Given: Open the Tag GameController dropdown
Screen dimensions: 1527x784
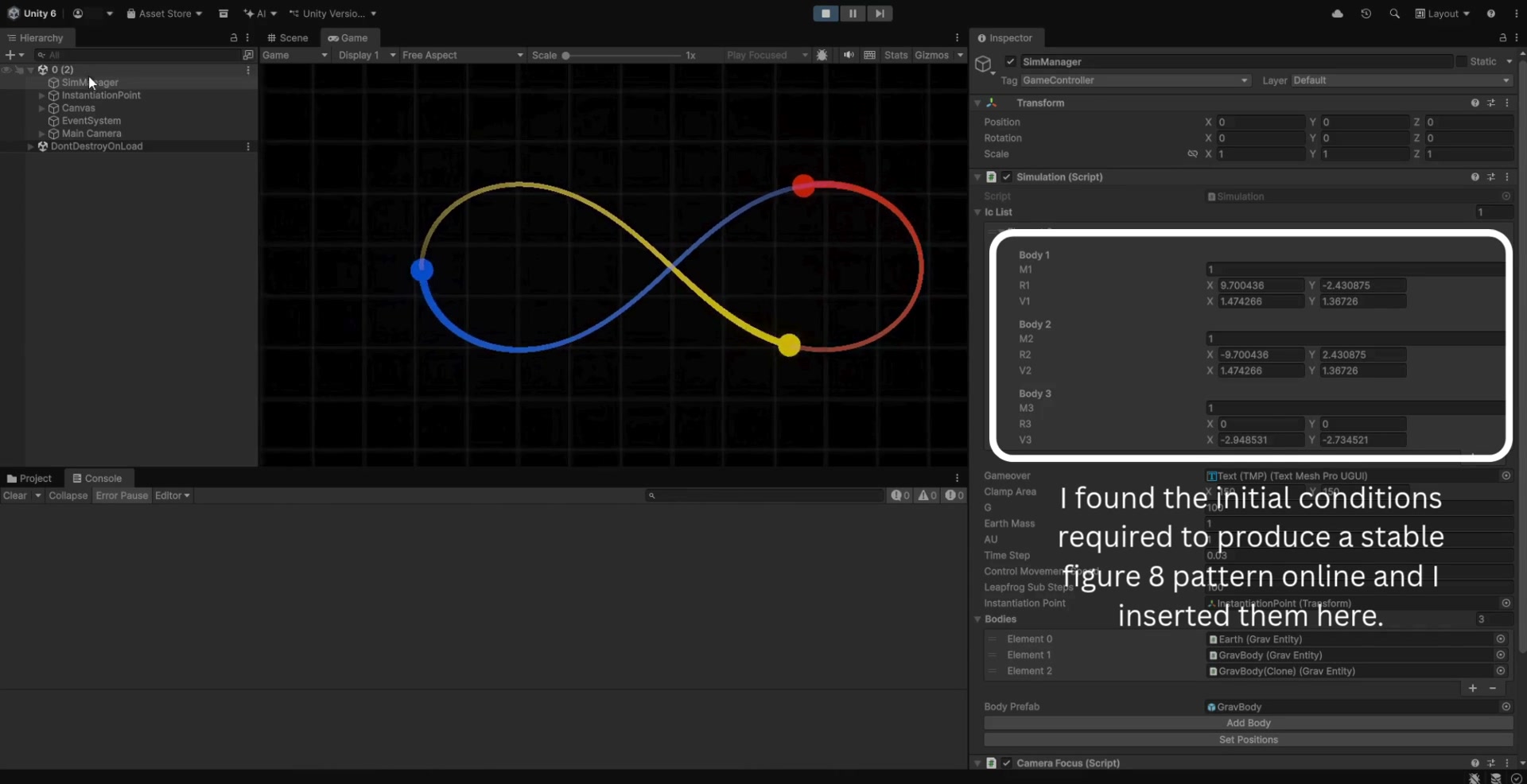Looking at the screenshot, I should tap(1136, 80).
